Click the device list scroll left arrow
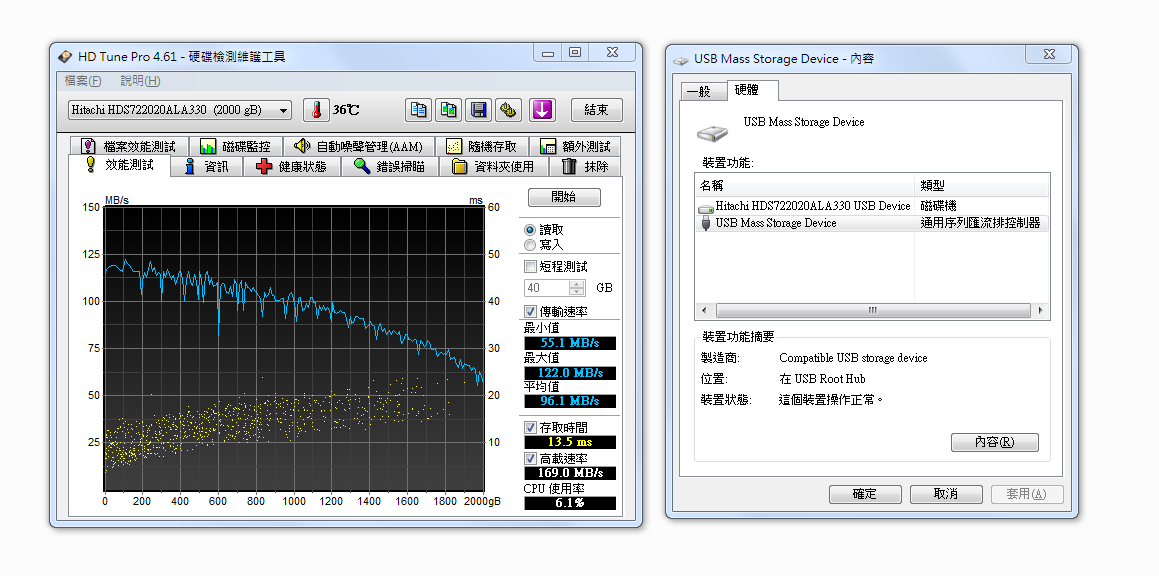 pyautogui.click(x=704, y=311)
